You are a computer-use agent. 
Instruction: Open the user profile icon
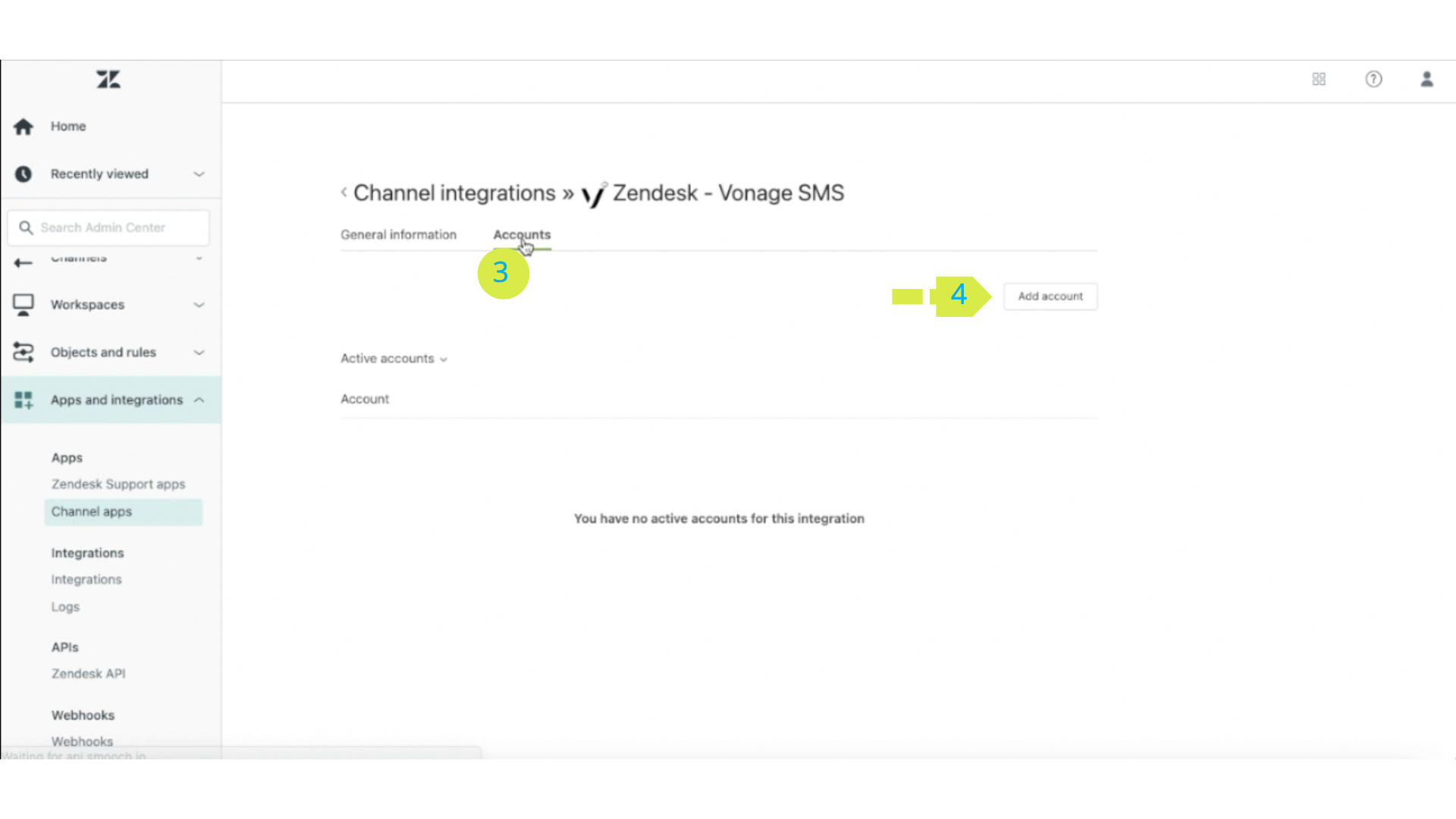point(1426,79)
